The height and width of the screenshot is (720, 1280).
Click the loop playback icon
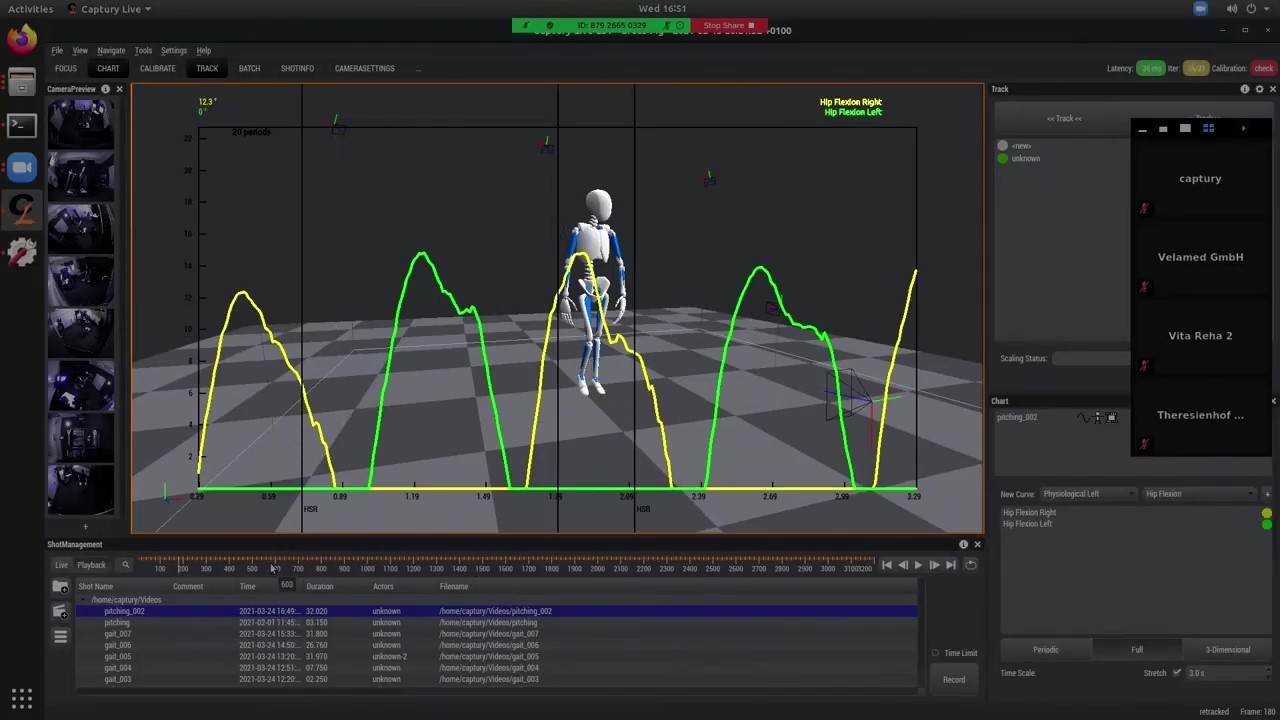pos(970,565)
